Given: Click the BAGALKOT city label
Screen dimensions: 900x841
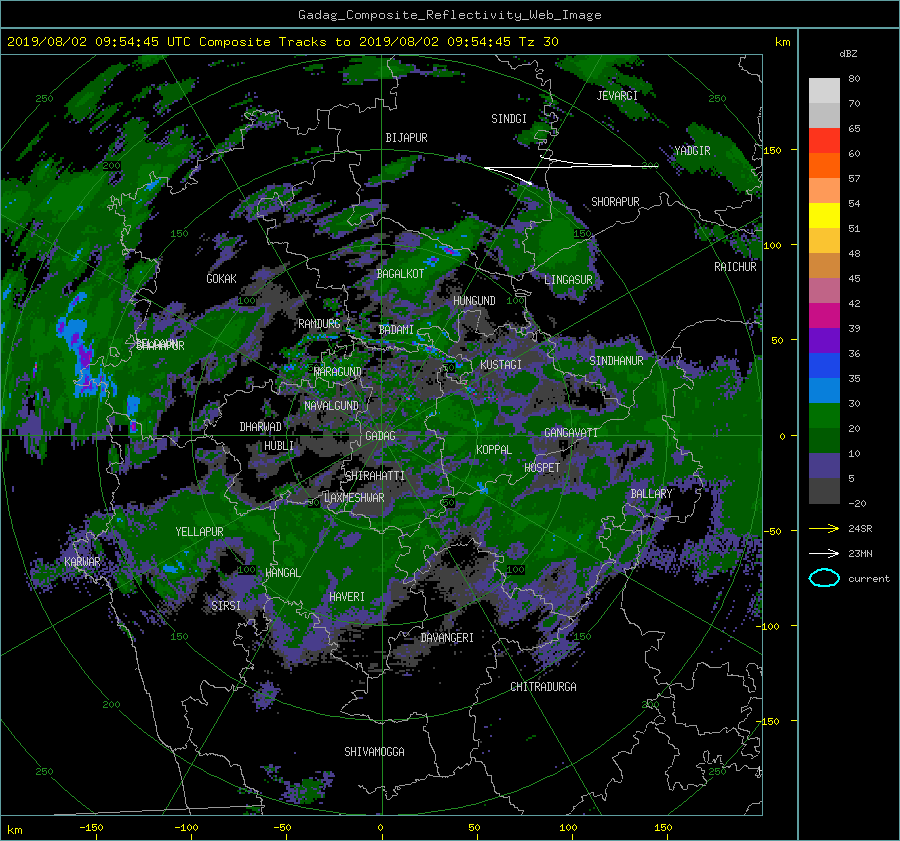Looking at the screenshot, I should point(400,274).
